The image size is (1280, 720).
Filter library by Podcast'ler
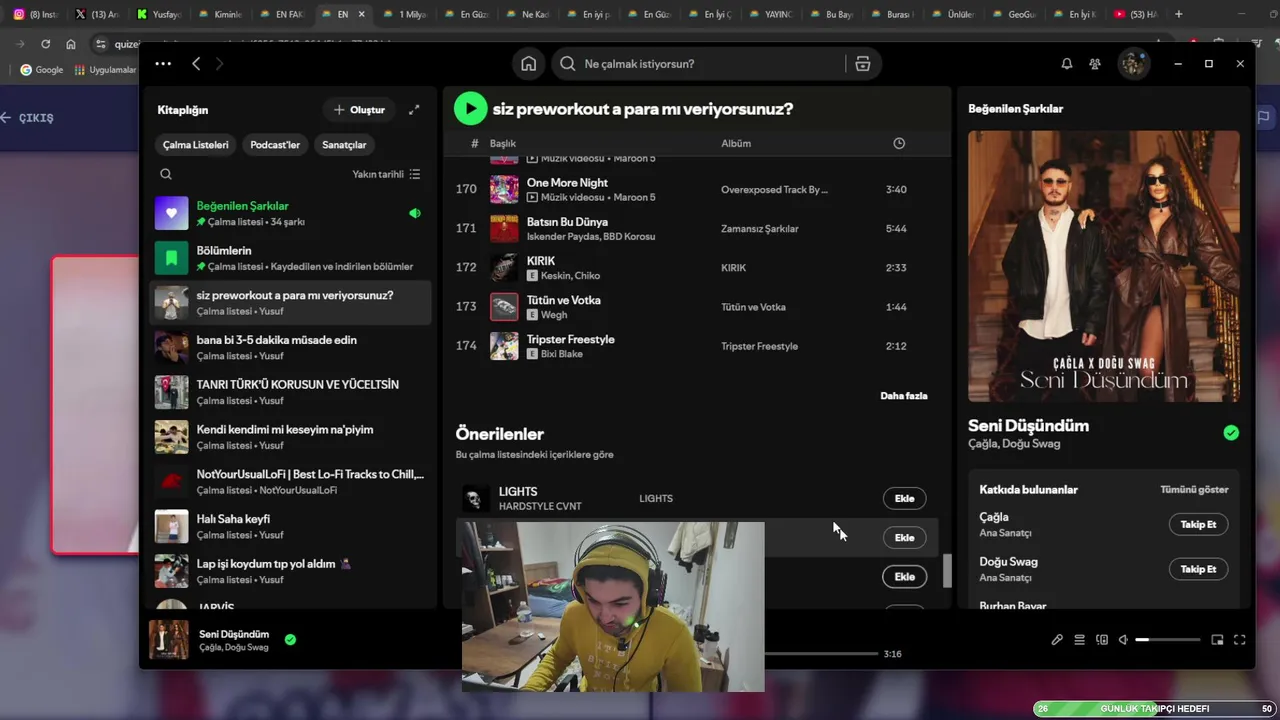pos(275,145)
